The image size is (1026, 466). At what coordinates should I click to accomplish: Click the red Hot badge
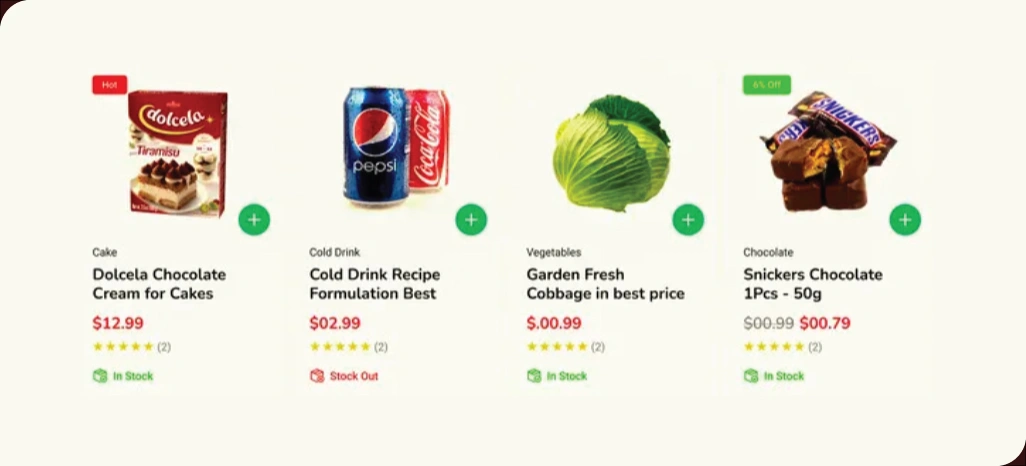point(109,84)
